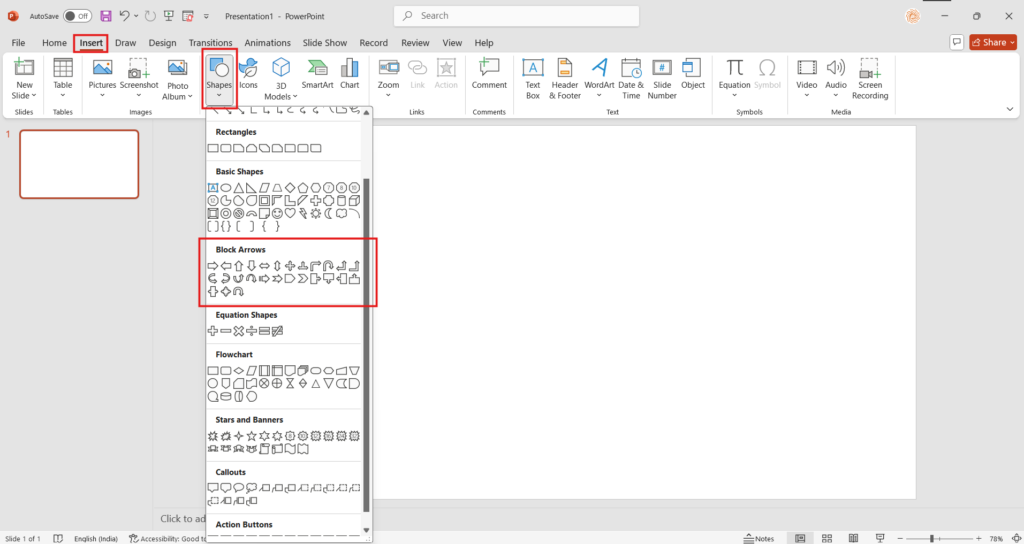Click the SmartArt icon in ribbon
1024x544 pixels.
pyautogui.click(x=318, y=74)
